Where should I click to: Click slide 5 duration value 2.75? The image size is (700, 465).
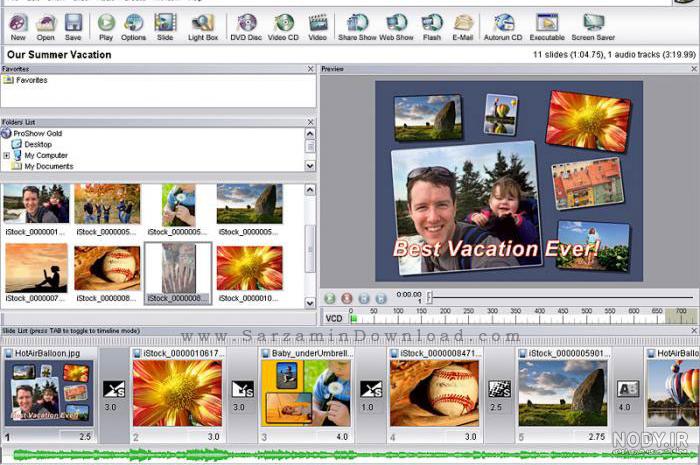(x=596, y=436)
